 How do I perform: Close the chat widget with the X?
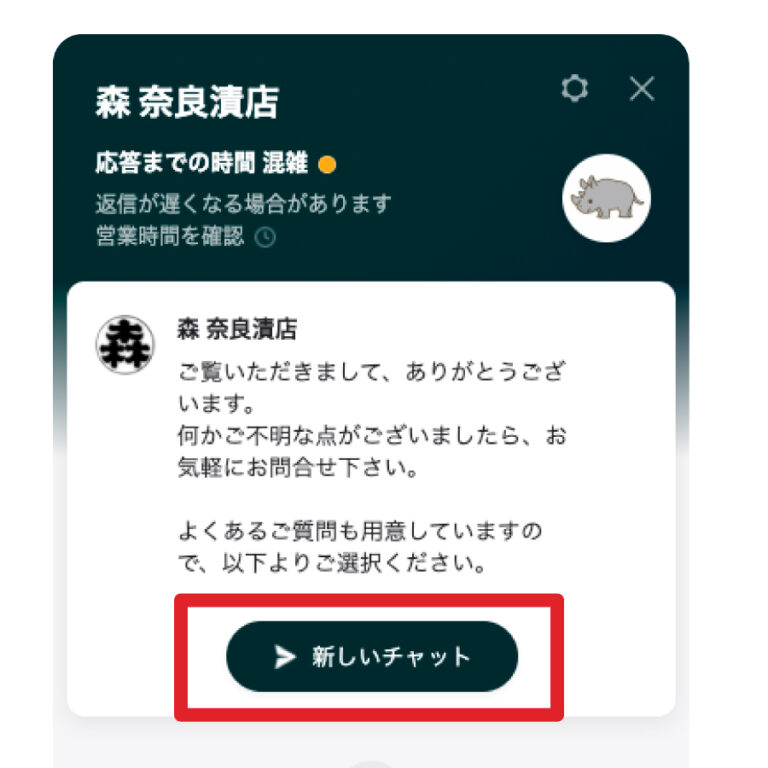(642, 89)
